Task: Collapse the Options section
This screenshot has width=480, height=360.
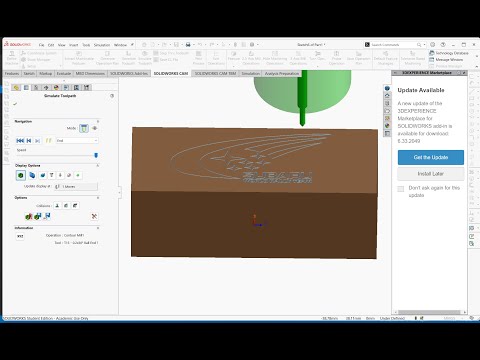Action: [98, 198]
